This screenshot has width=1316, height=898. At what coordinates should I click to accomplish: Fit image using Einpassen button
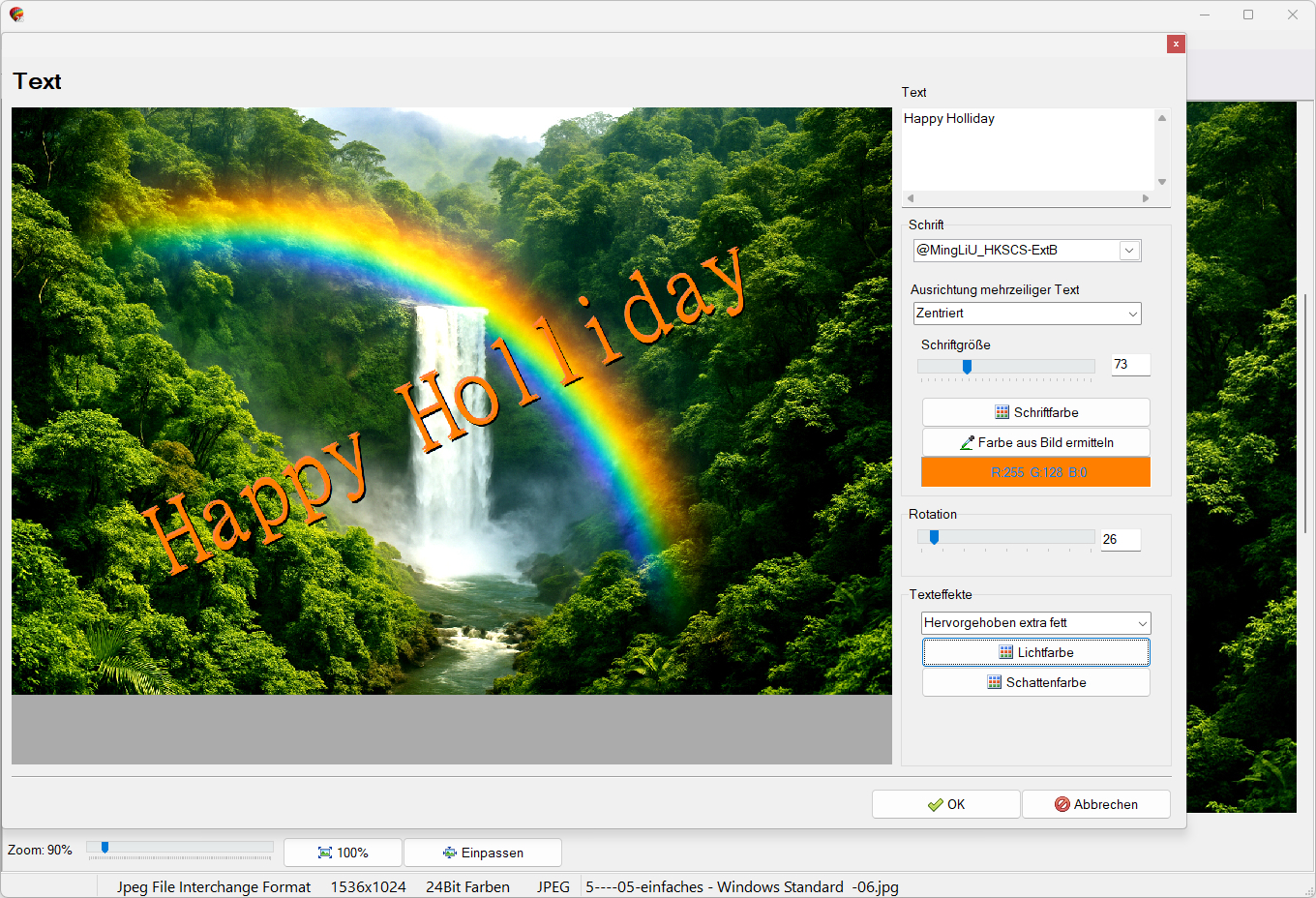point(482,853)
